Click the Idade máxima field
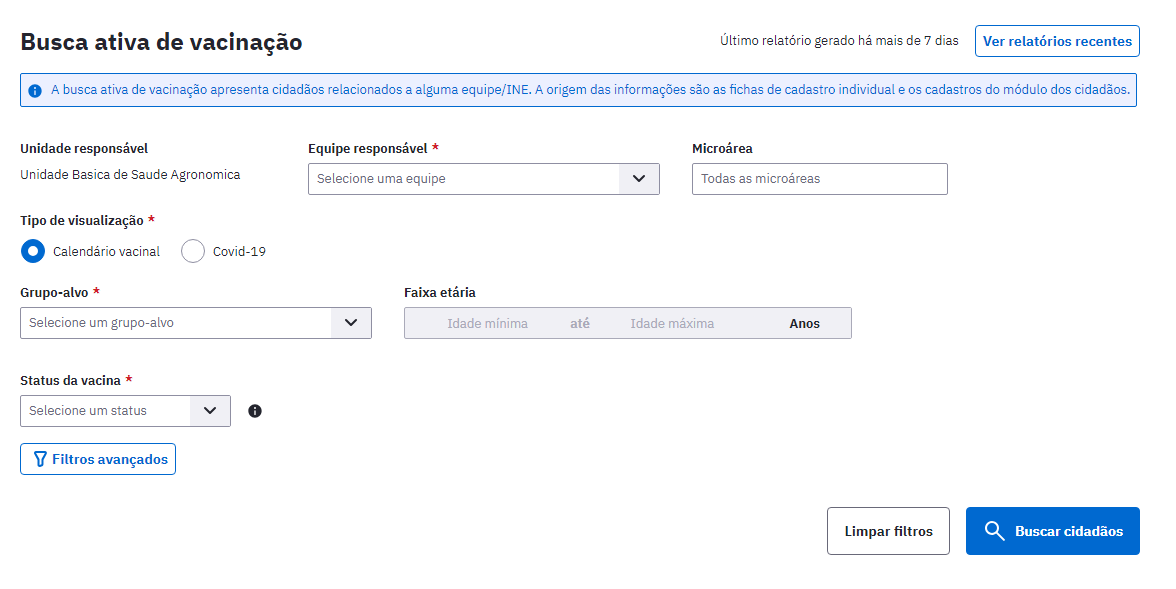Image resolution: width=1176 pixels, height=589 pixels. (672, 323)
